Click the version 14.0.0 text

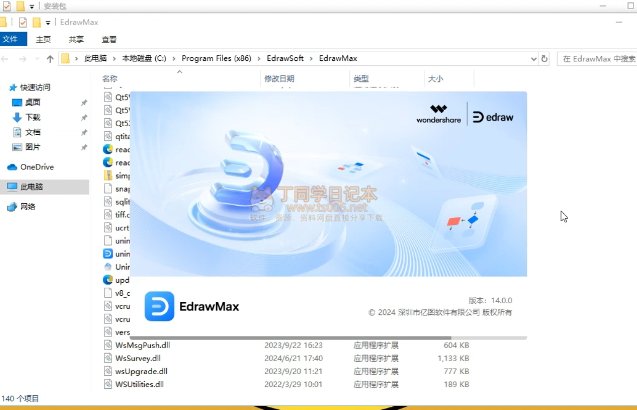[490, 300]
